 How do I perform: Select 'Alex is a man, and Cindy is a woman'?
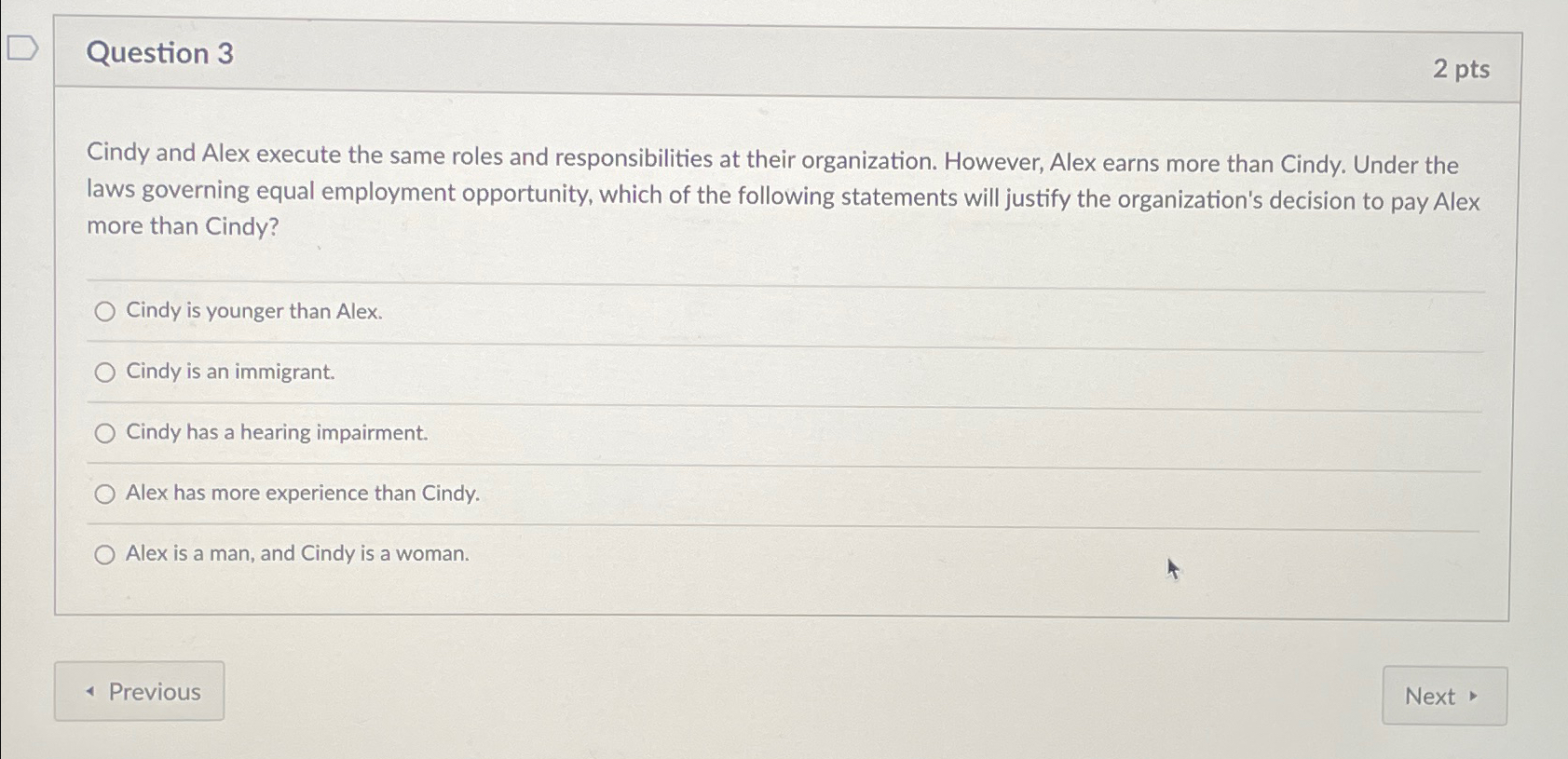pos(105,554)
